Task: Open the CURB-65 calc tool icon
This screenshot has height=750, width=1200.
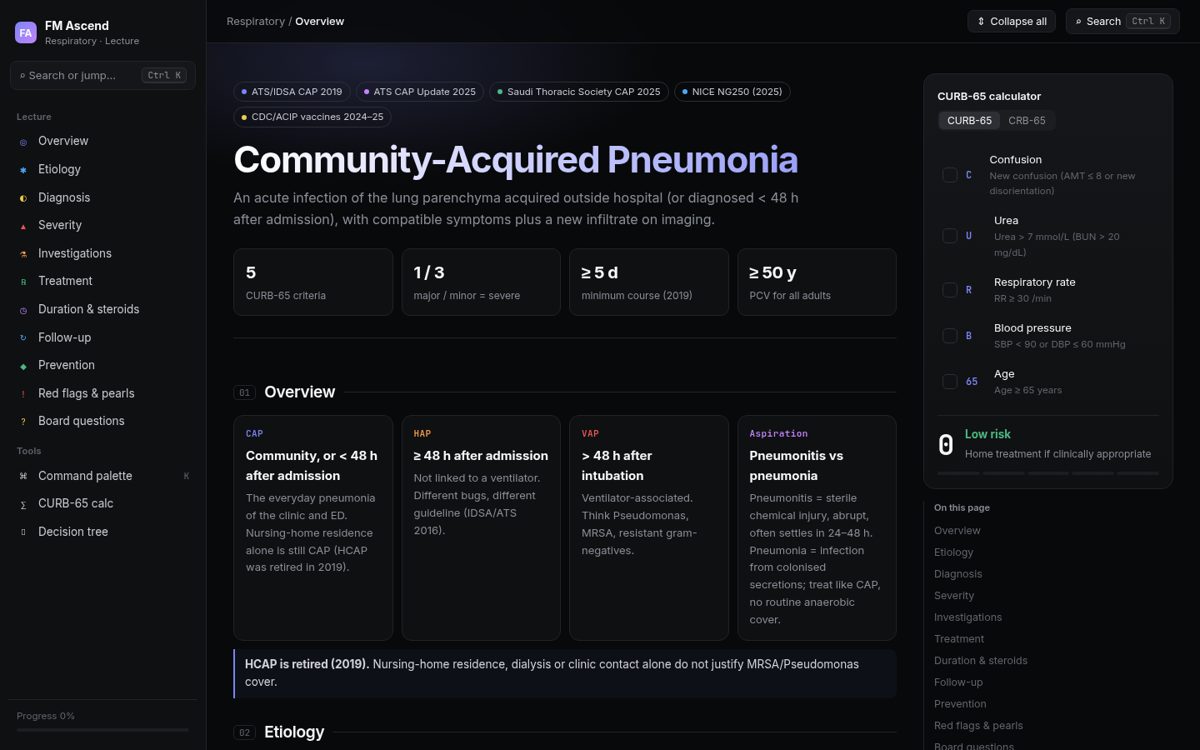Action: pos(23,505)
